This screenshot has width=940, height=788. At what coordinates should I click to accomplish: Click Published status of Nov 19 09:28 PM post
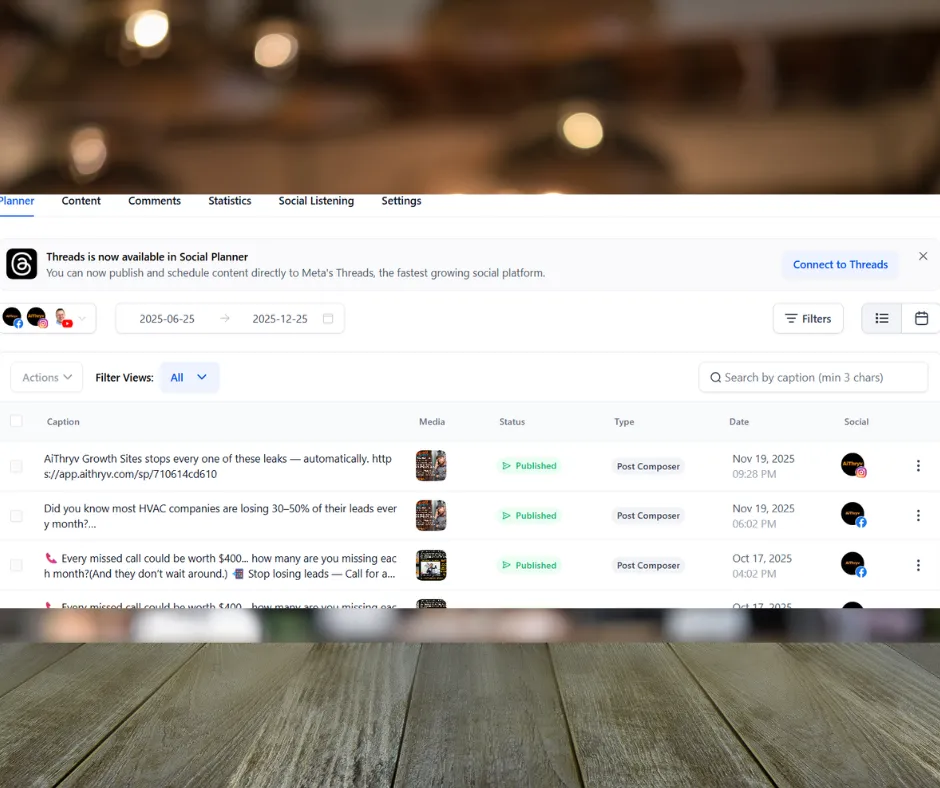click(x=529, y=465)
